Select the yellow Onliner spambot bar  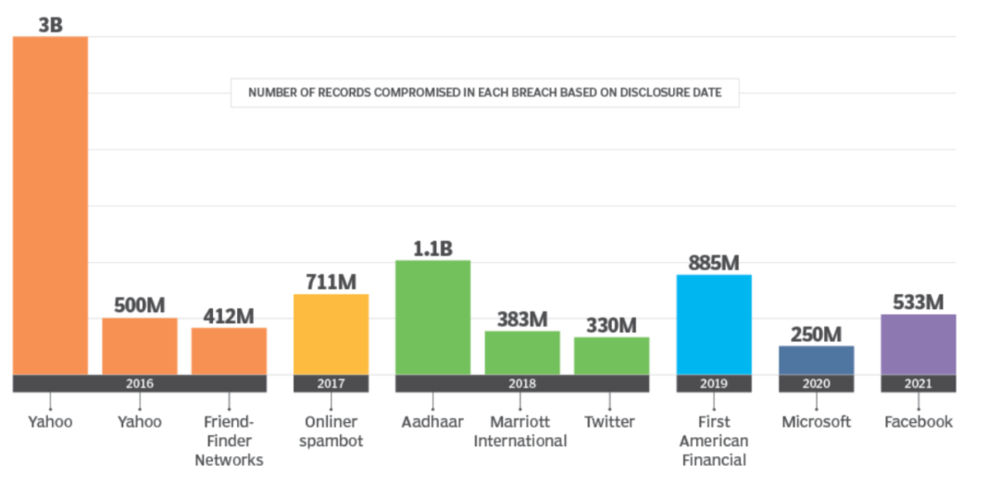pos(330,334)
